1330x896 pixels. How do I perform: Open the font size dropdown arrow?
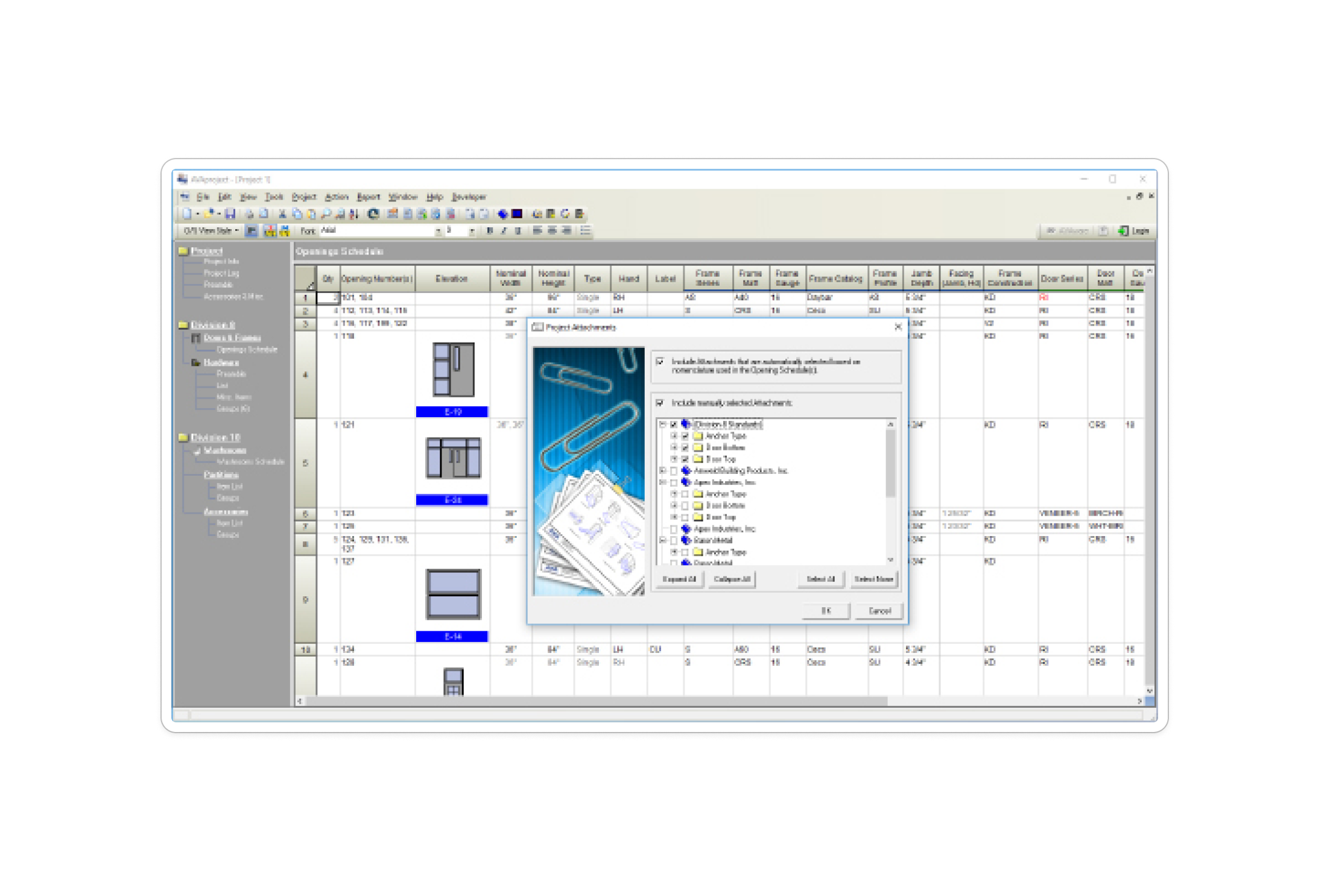[472, 231]
